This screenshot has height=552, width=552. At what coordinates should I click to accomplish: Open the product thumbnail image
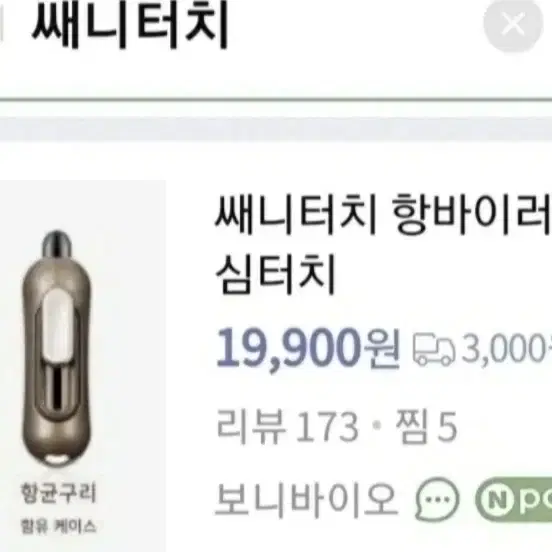pos(83,365)
